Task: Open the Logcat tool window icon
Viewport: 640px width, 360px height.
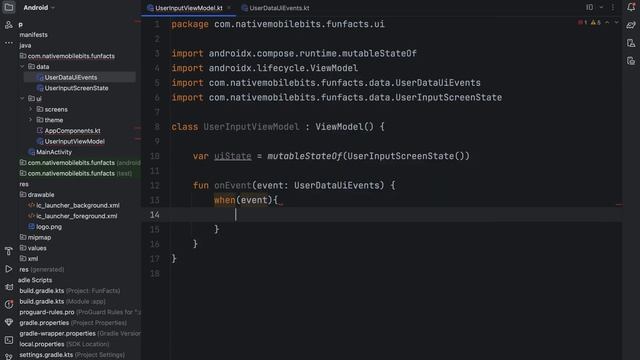Action: (x=9, y=287)
